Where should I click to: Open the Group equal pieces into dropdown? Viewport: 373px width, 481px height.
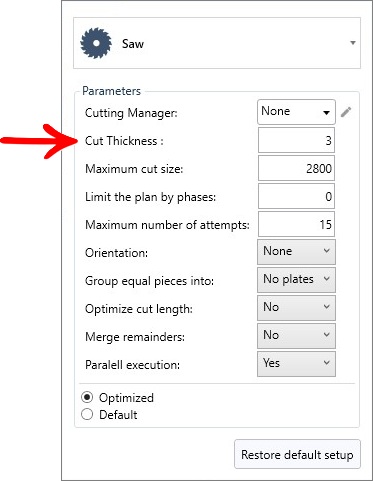(x=296, y=280)
